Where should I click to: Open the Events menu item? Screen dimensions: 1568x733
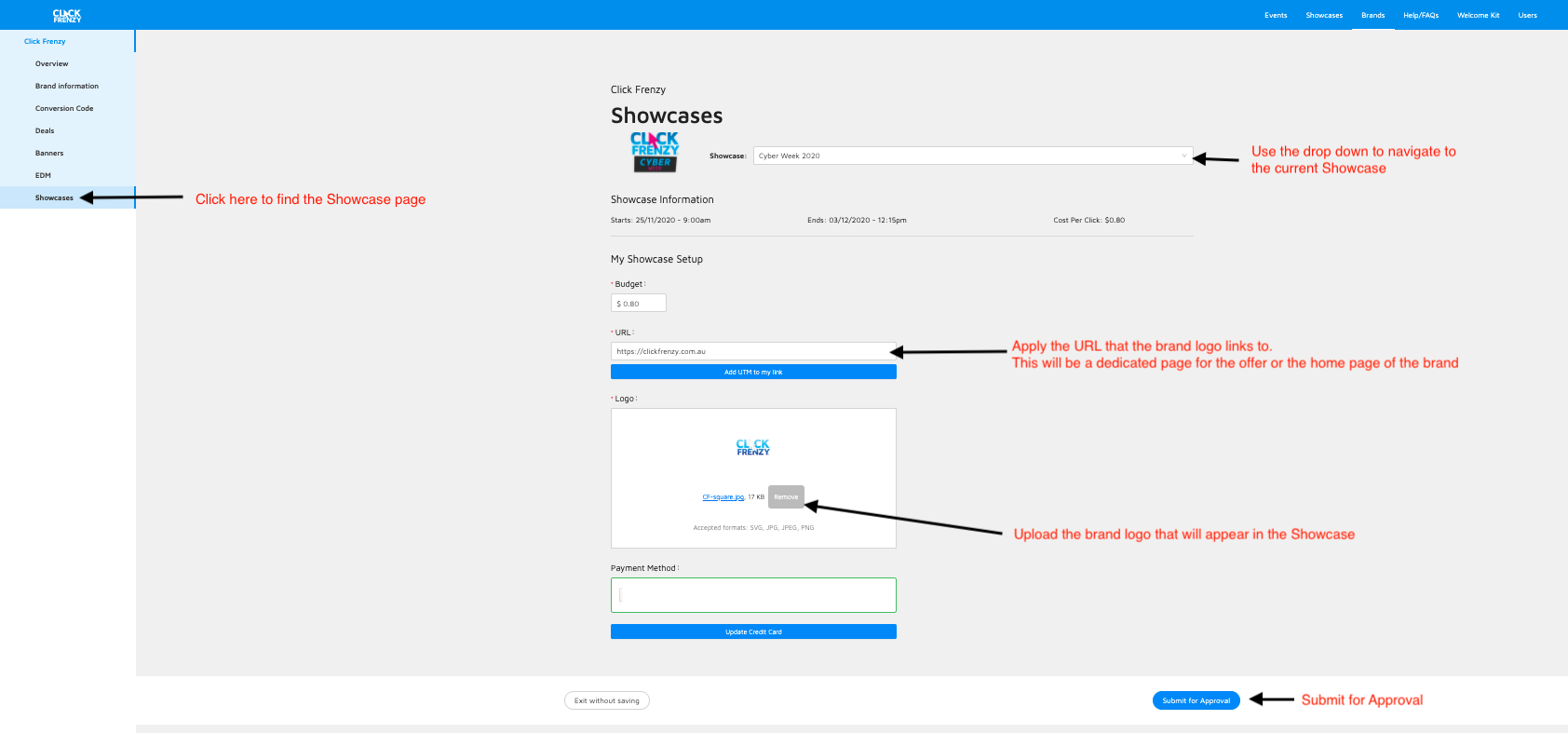[x=1276, y=15]
